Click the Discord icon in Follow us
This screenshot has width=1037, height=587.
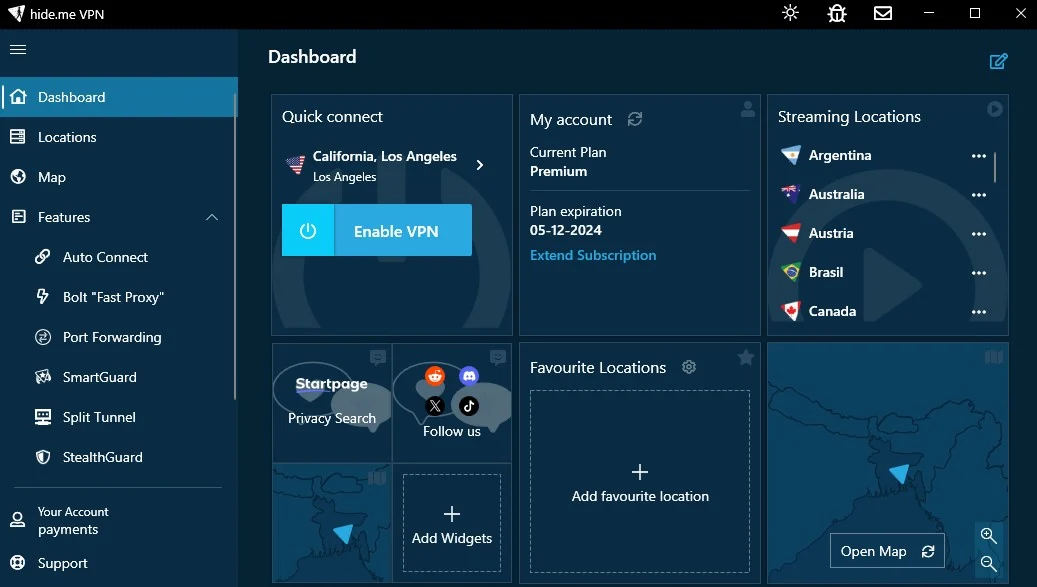pos(469,376)
